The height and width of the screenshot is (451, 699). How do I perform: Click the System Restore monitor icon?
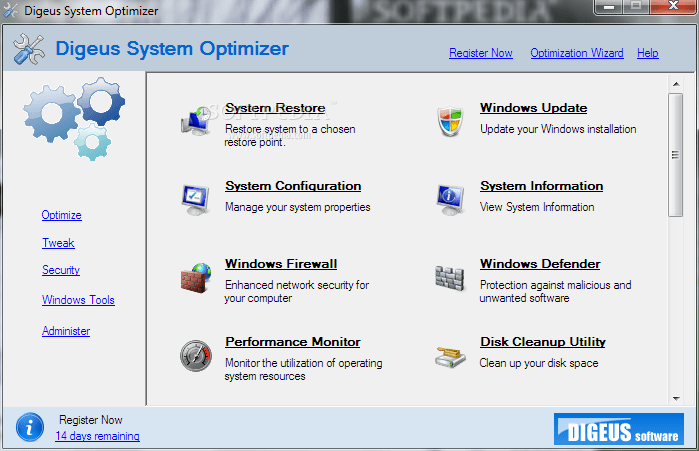pyautogui.click(x=196, y=121)
